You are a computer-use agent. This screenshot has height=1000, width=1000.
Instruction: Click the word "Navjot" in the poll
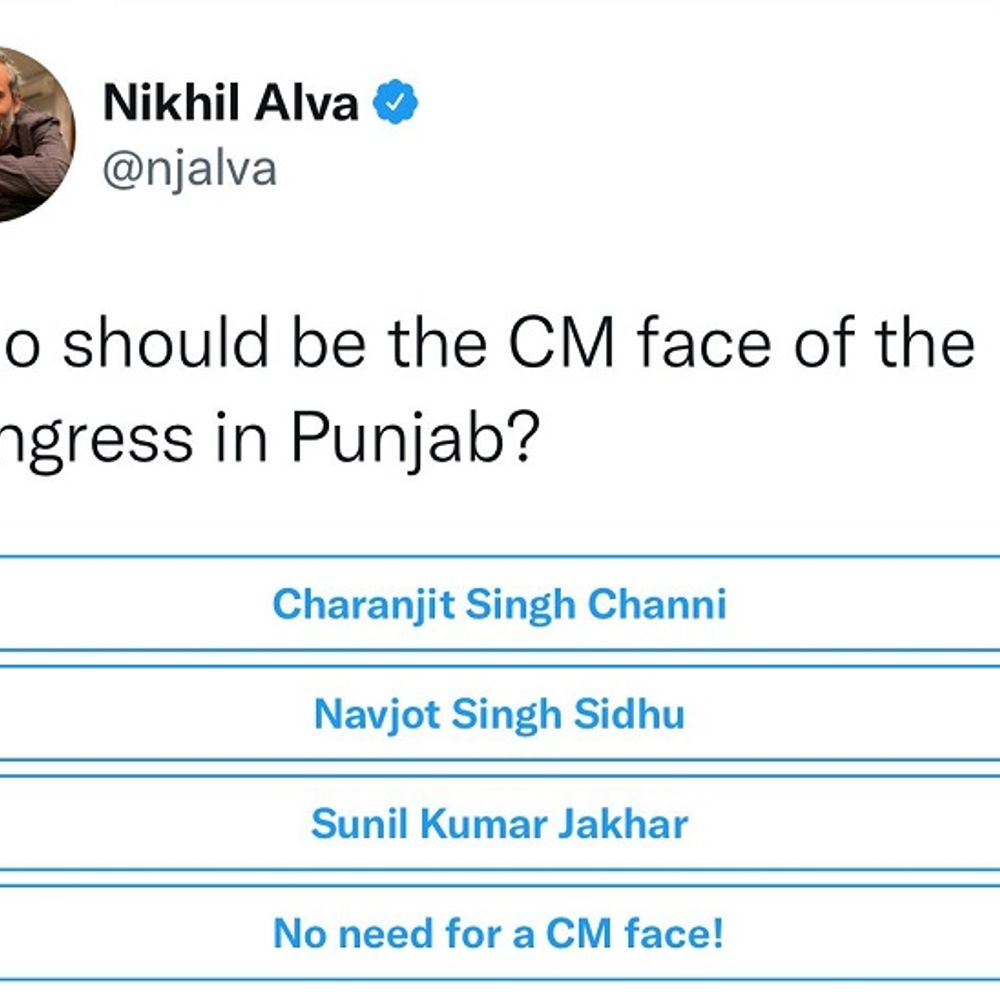point(377,714)
